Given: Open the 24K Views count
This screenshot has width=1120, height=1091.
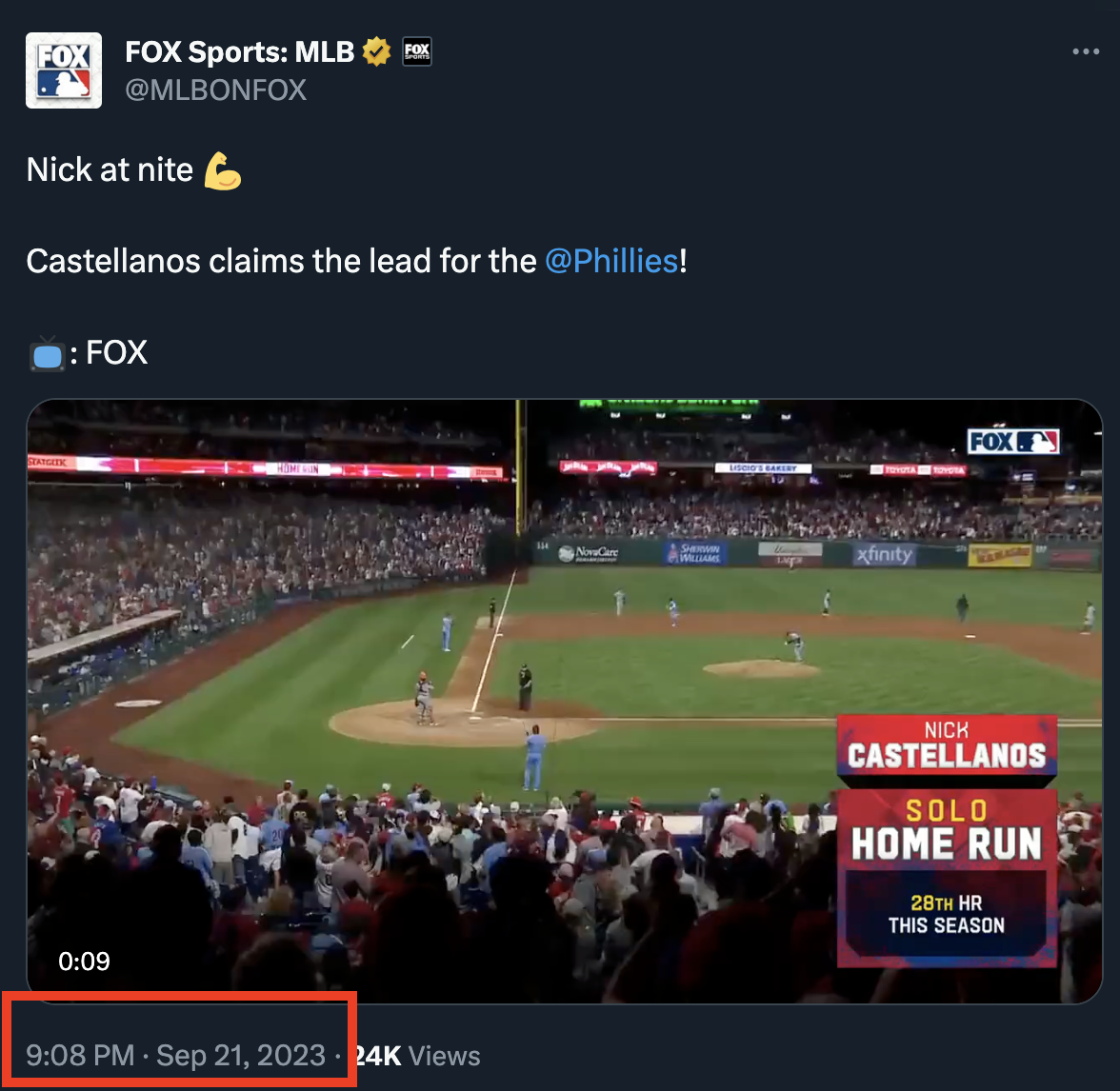Looking at the screenshot, I should tap(417, 1056).
